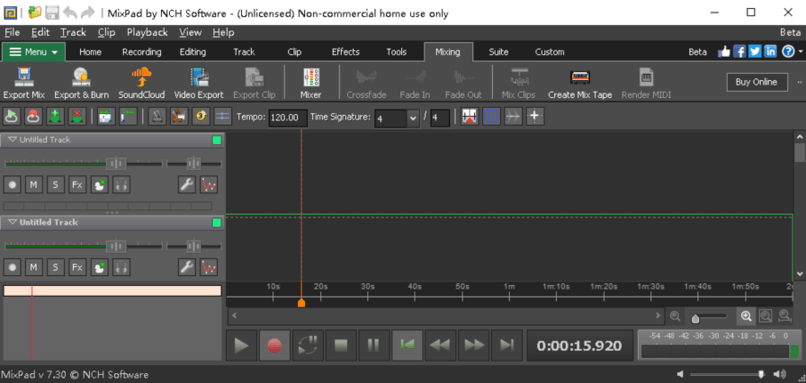Arm record on first Untitled Track
The width and height of the screenshot is (806, 383).
click(12, 184)
